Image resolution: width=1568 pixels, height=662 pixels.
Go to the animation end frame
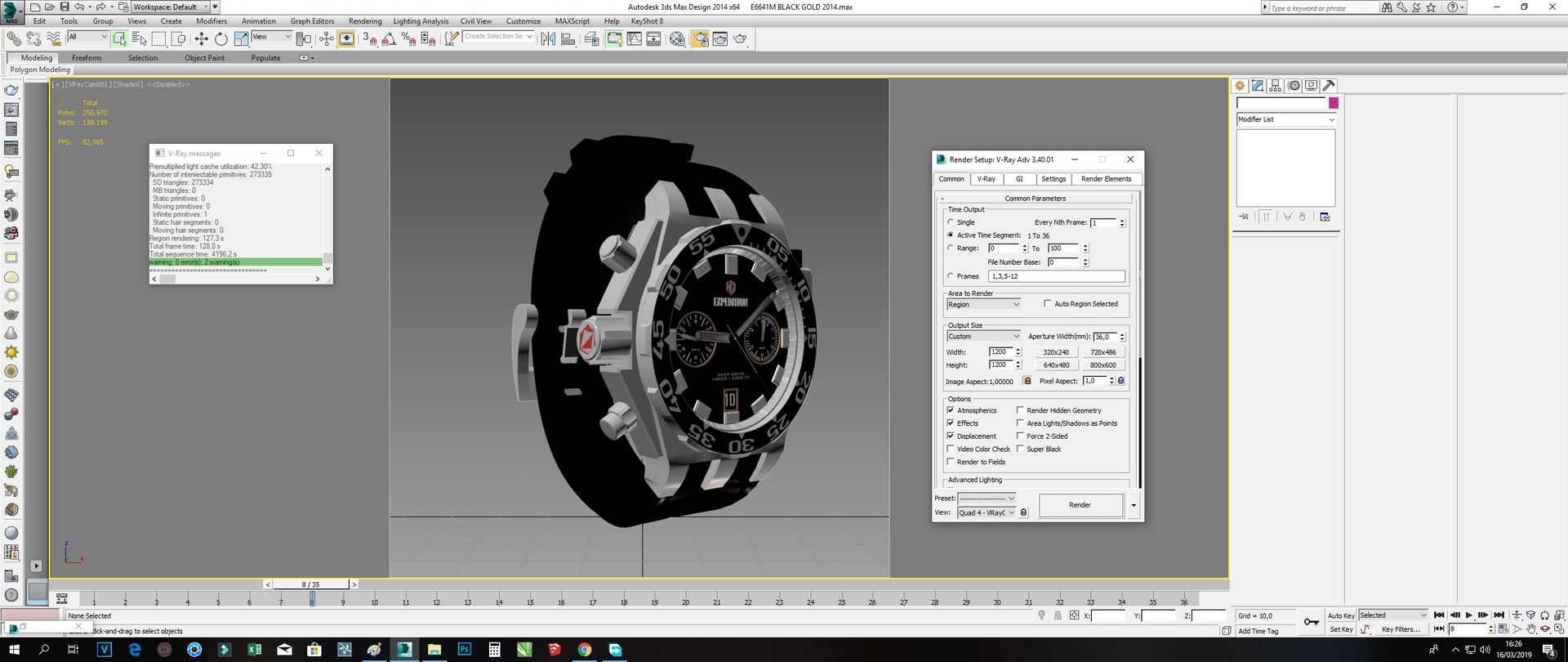pos(1499,615)
